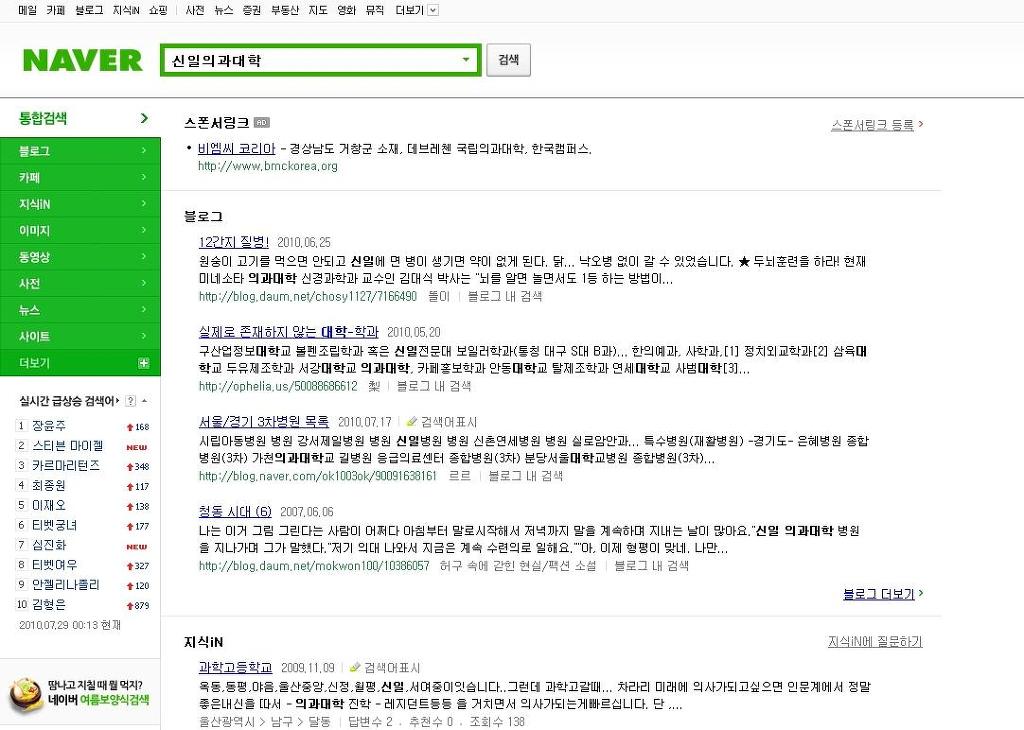Screen dimensions: 1024x730
Task: Open 영화 in the top menu
Action: point(346,10)
